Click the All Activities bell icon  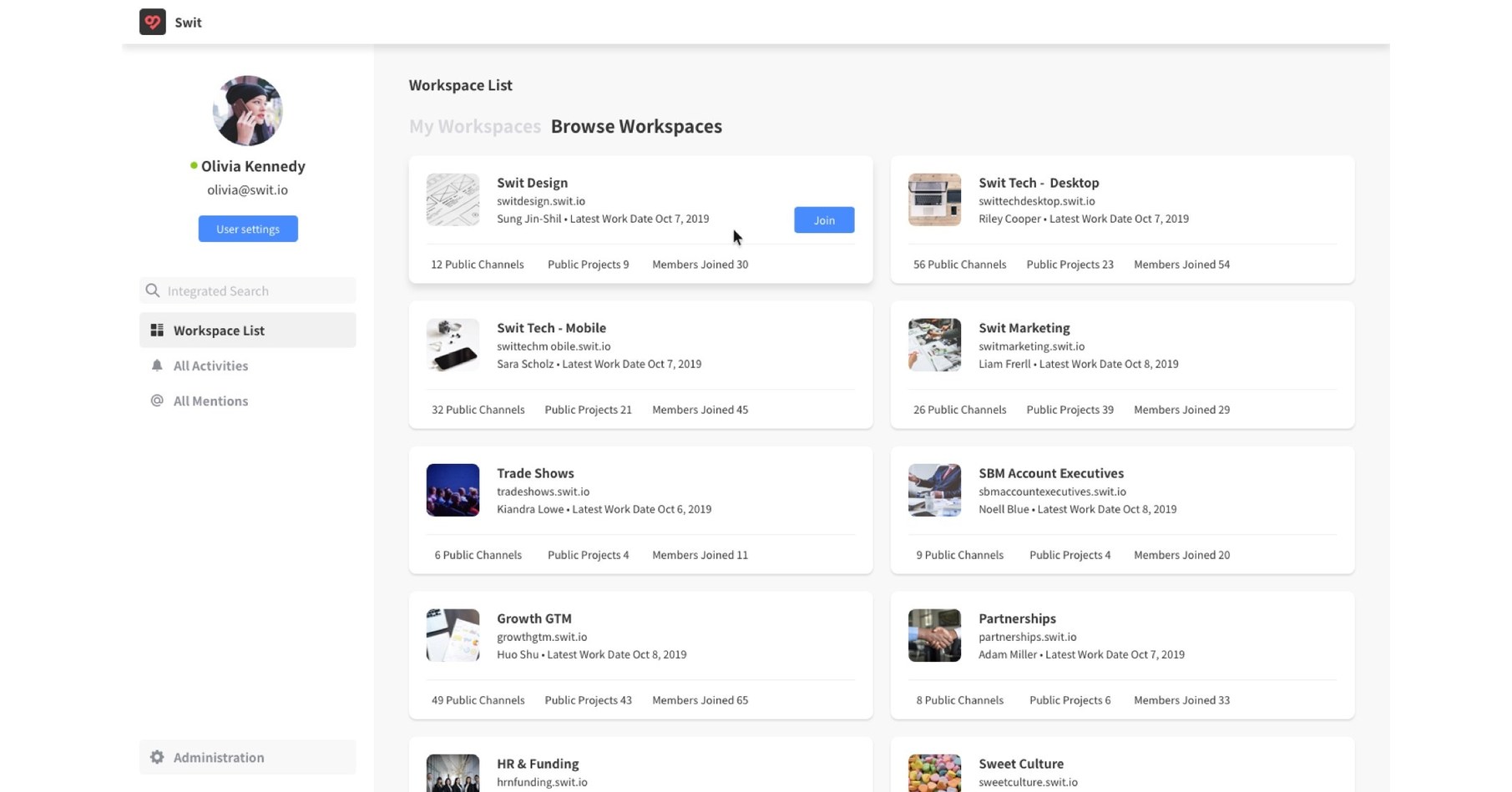[x=157, y=366]
